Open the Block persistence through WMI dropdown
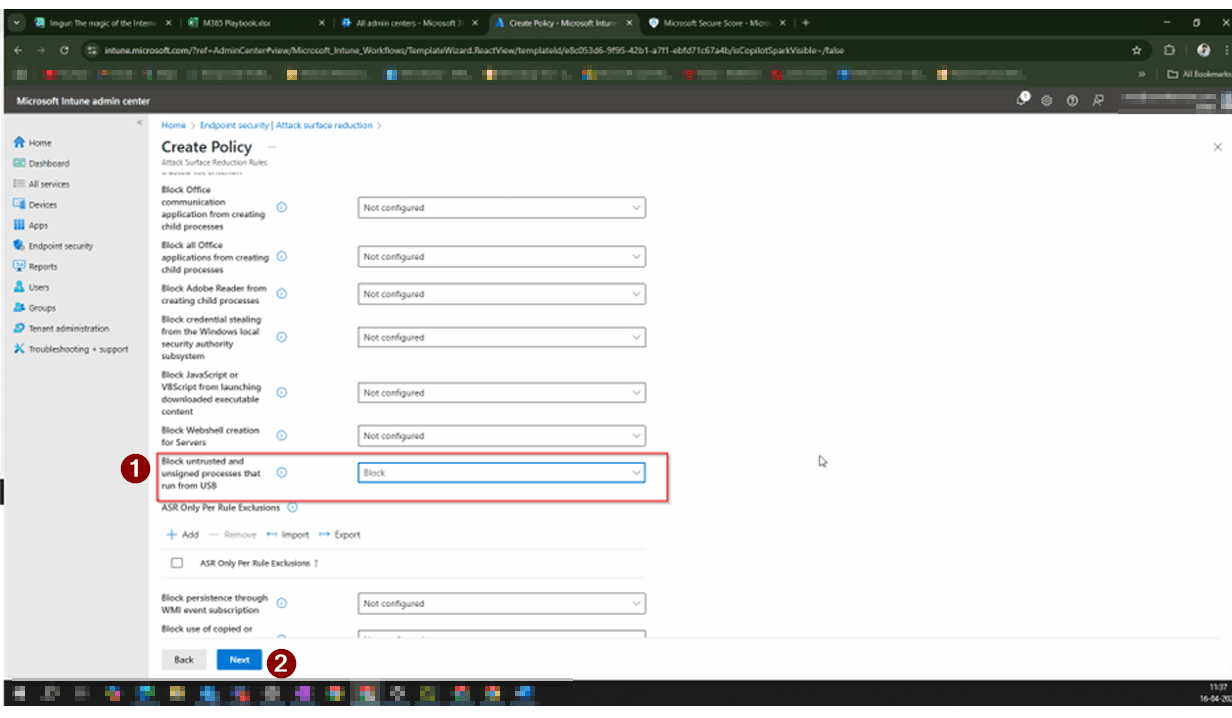The image size is (1232, 718). (x=501, y=604)
